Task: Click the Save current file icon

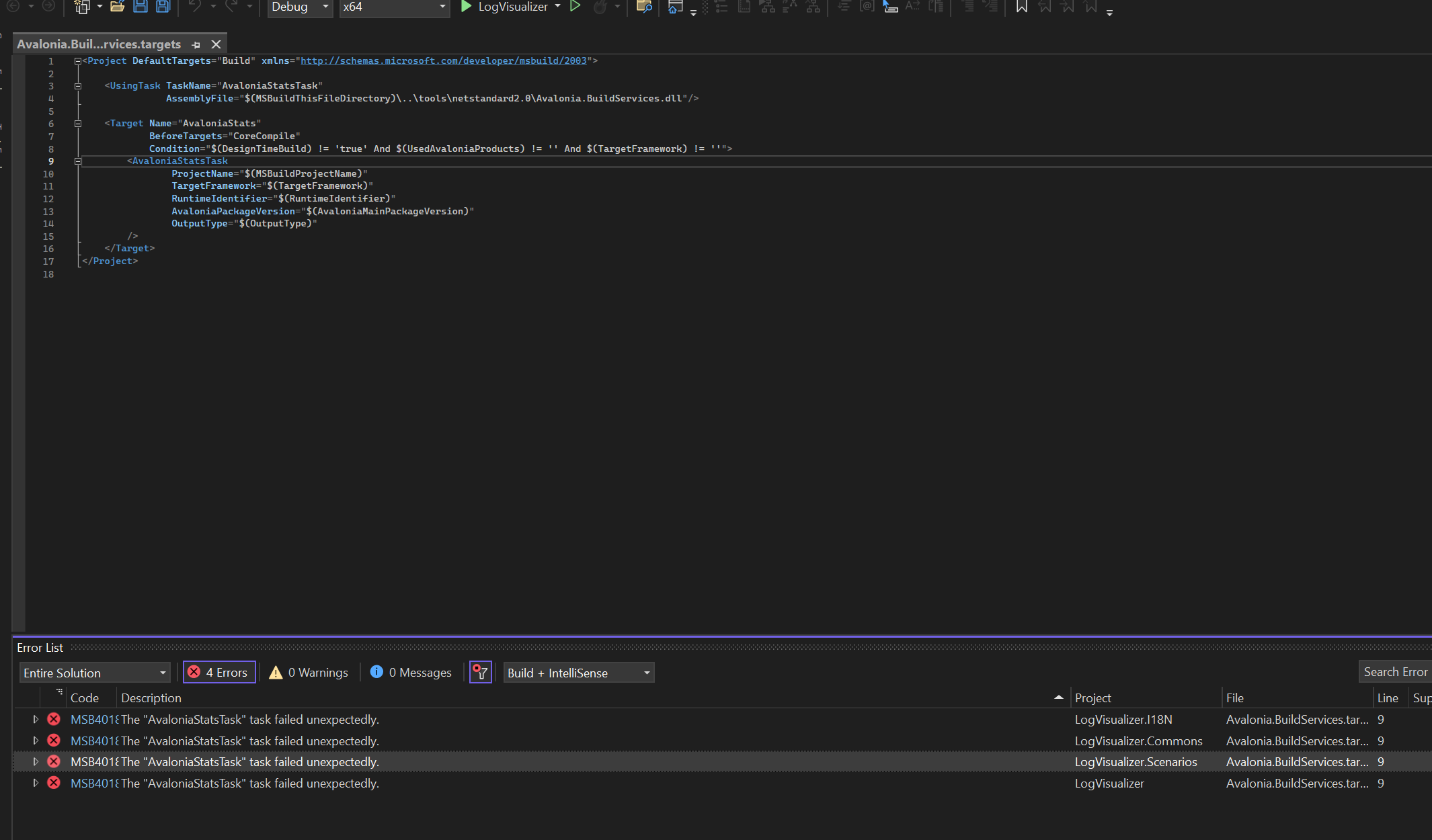Action: (140, 7)
